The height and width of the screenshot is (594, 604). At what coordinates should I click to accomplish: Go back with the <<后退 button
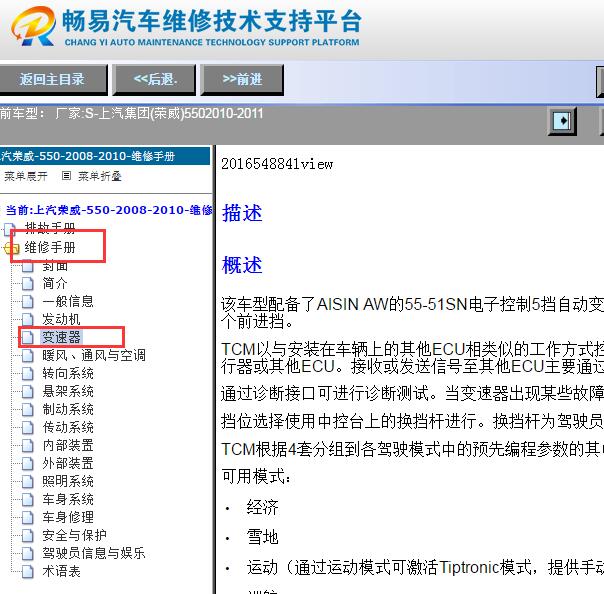pos(154,80)
